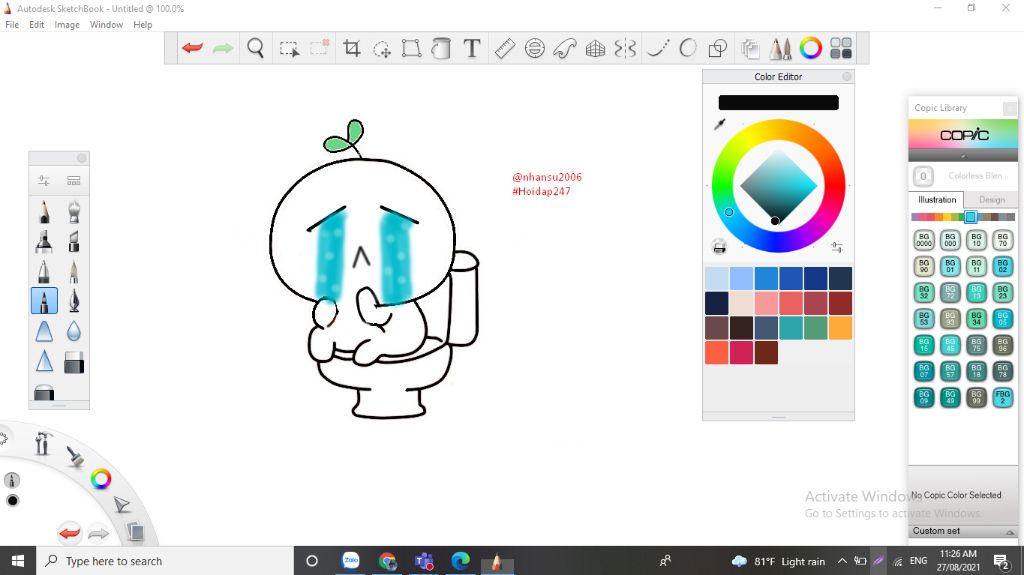Open Microsoft Edge from the taskbar
The width and height of the screenshot is (1024, 575).
(460, 561)
